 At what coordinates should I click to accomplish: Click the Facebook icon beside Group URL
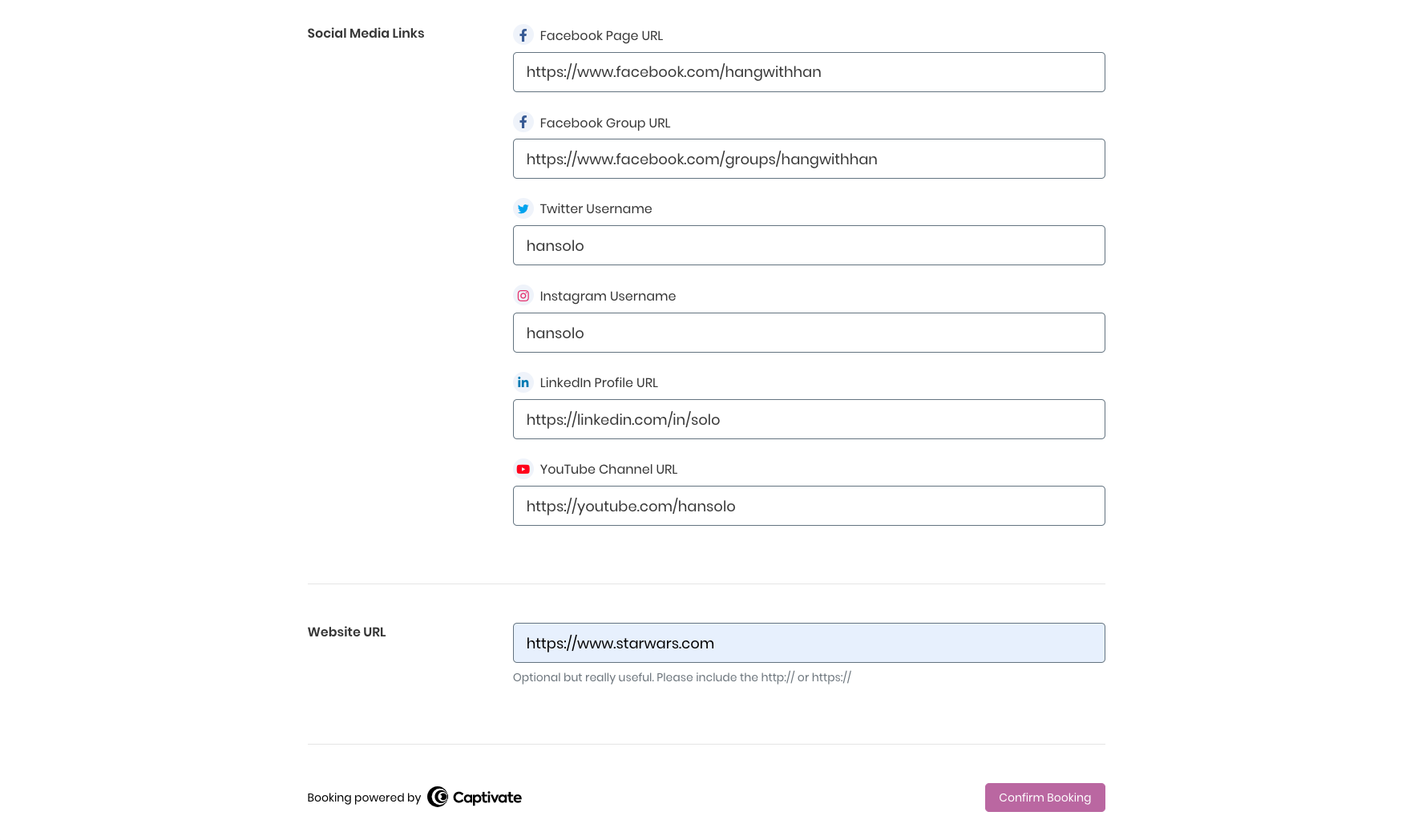[x=523, y=122]
